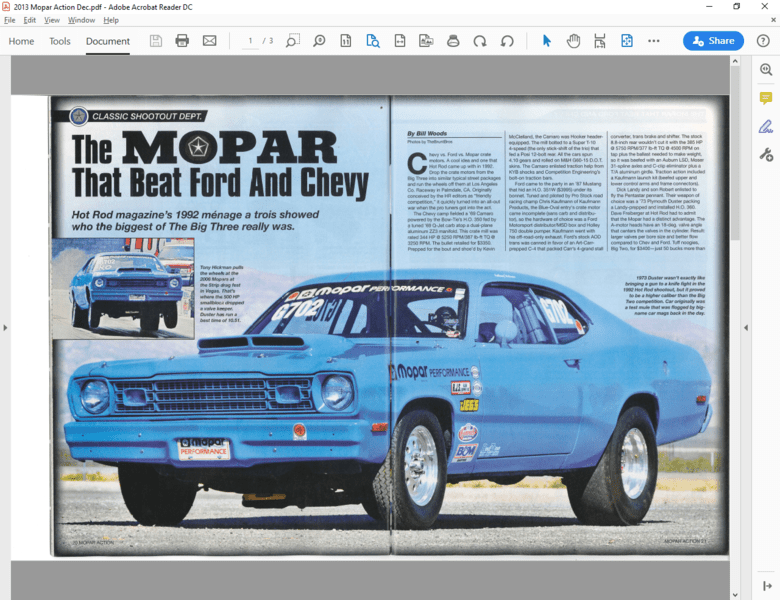
Task: Collapse the right tools pane arrow
Action: (x=746, y=327)
